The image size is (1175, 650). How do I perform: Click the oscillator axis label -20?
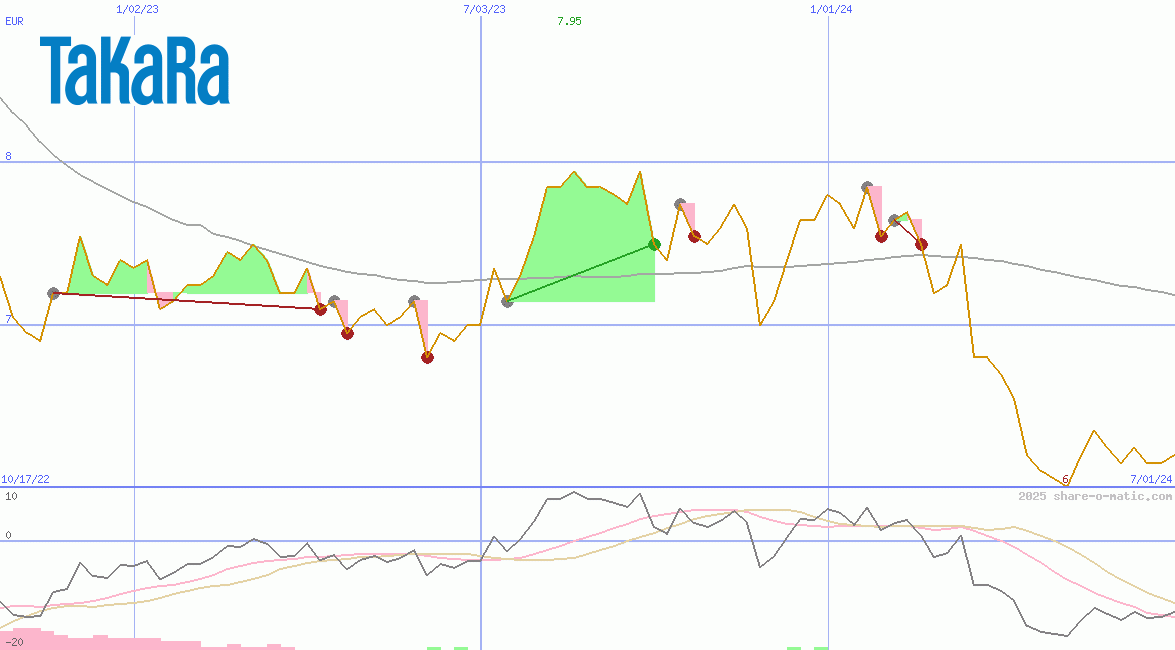(14, 641)
